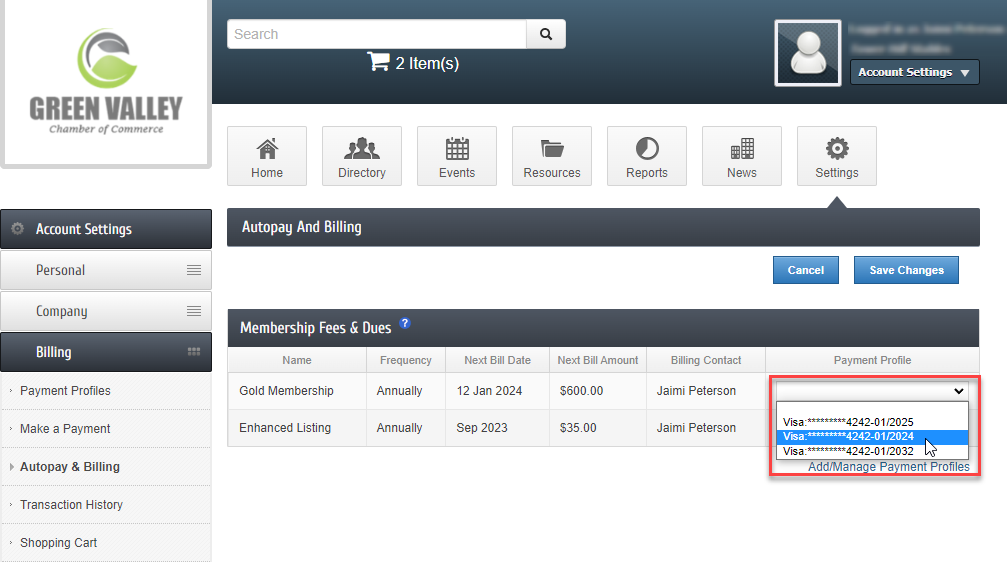This screenshot has height=562, width=1007.
Task: Expand the Account Settings dropdown
Action: pos(914,72)
